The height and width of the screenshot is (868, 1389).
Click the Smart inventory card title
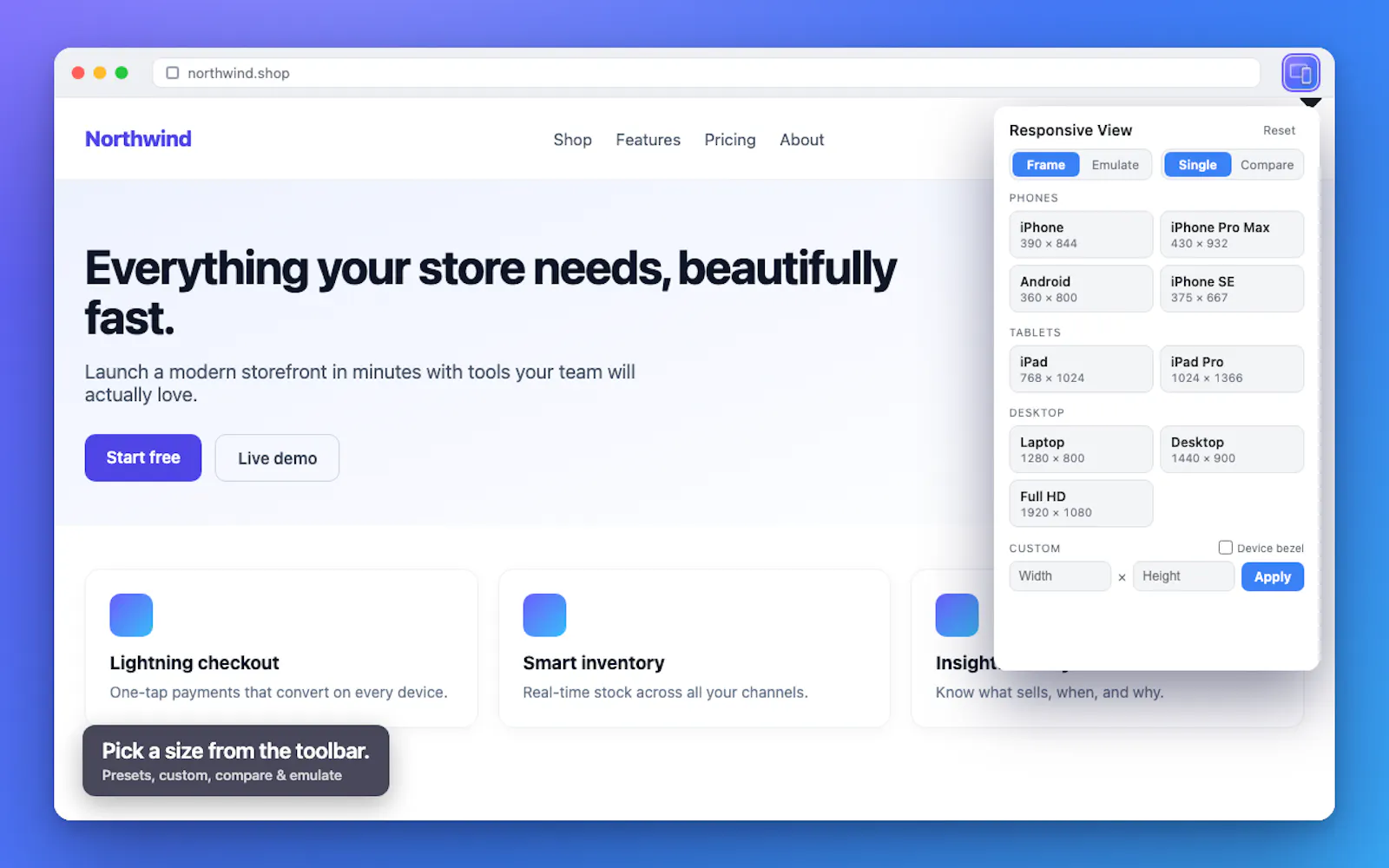click(x=594, y=663)
